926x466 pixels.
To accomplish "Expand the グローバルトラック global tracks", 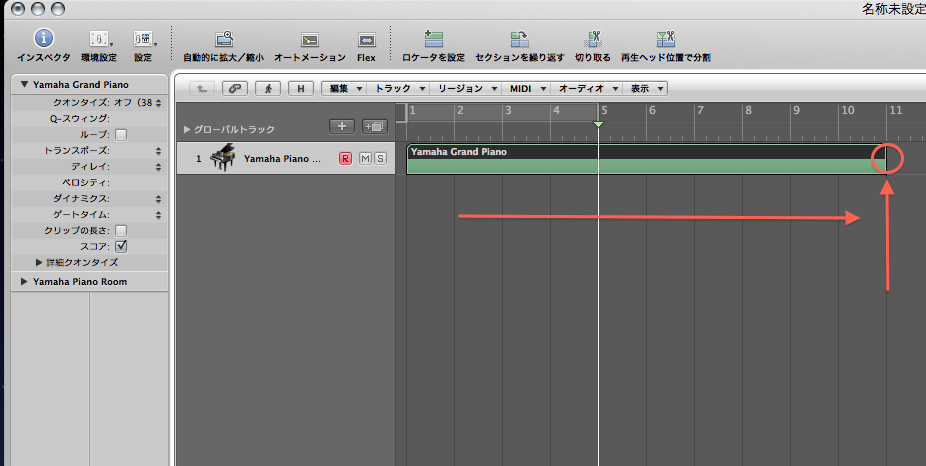I will pyautogui.click(x=187, y=129).
